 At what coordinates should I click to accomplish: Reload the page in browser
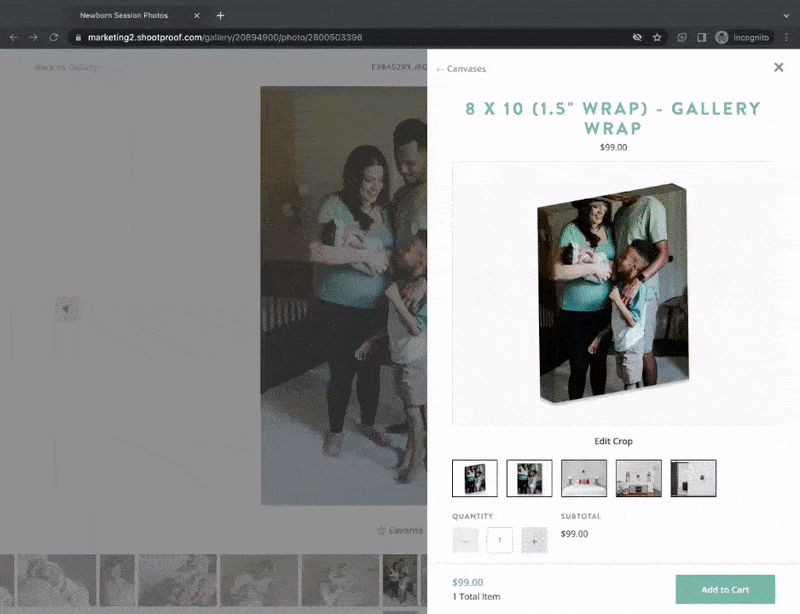coord(54,37)
